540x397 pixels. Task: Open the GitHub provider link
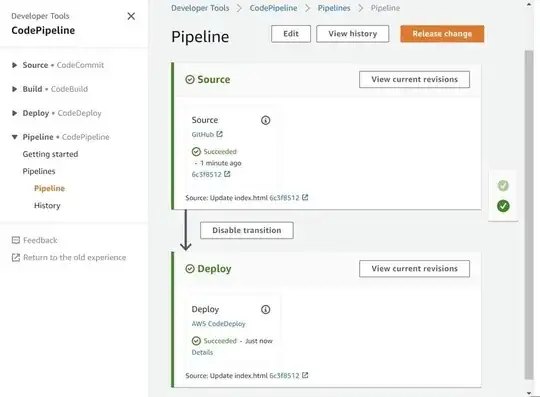[203, 134]
